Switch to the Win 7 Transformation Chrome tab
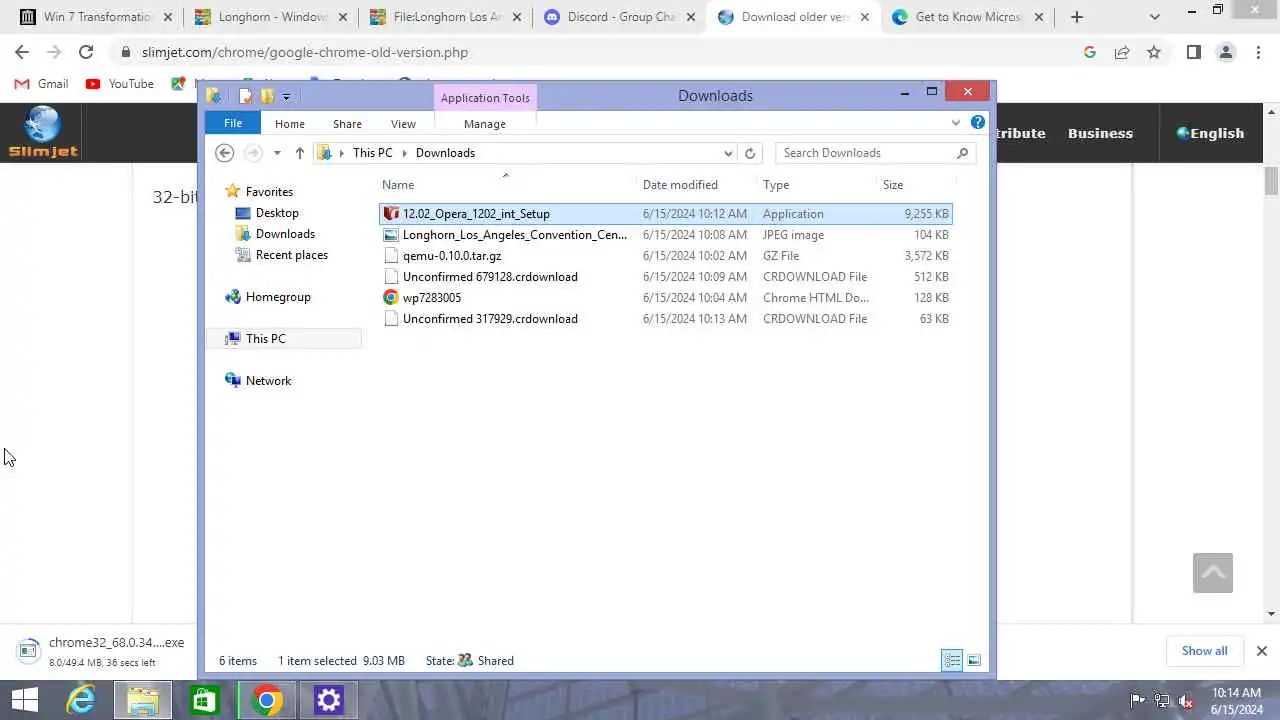Screen dimensions: 1280x720 tap(97, 17)
